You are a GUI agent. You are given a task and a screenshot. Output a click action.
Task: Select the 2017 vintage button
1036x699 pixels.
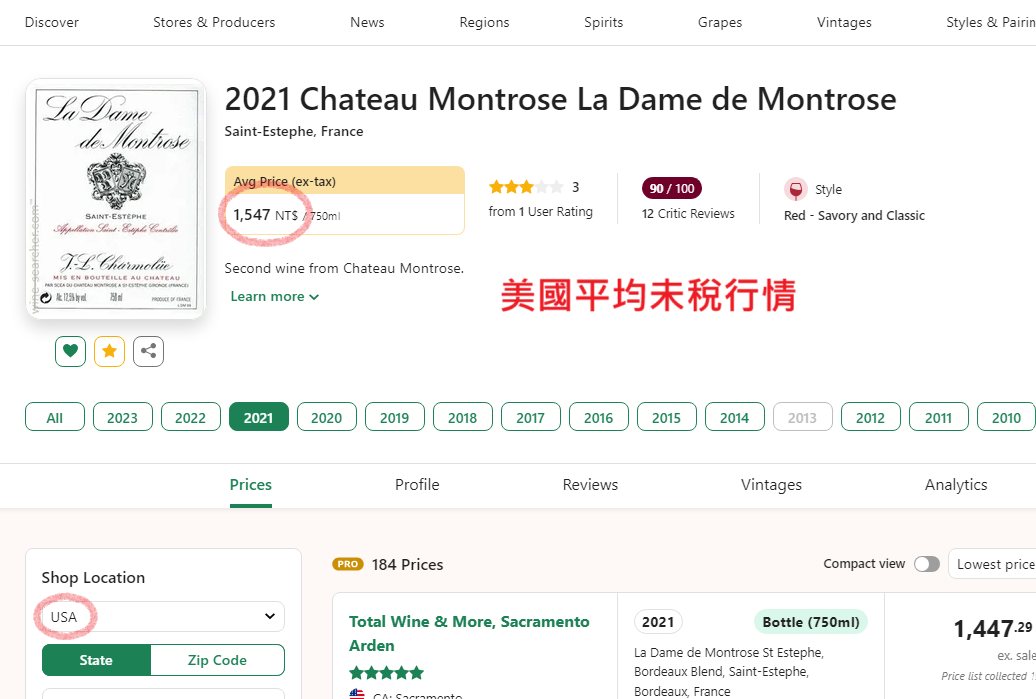(x=531, y=417)
